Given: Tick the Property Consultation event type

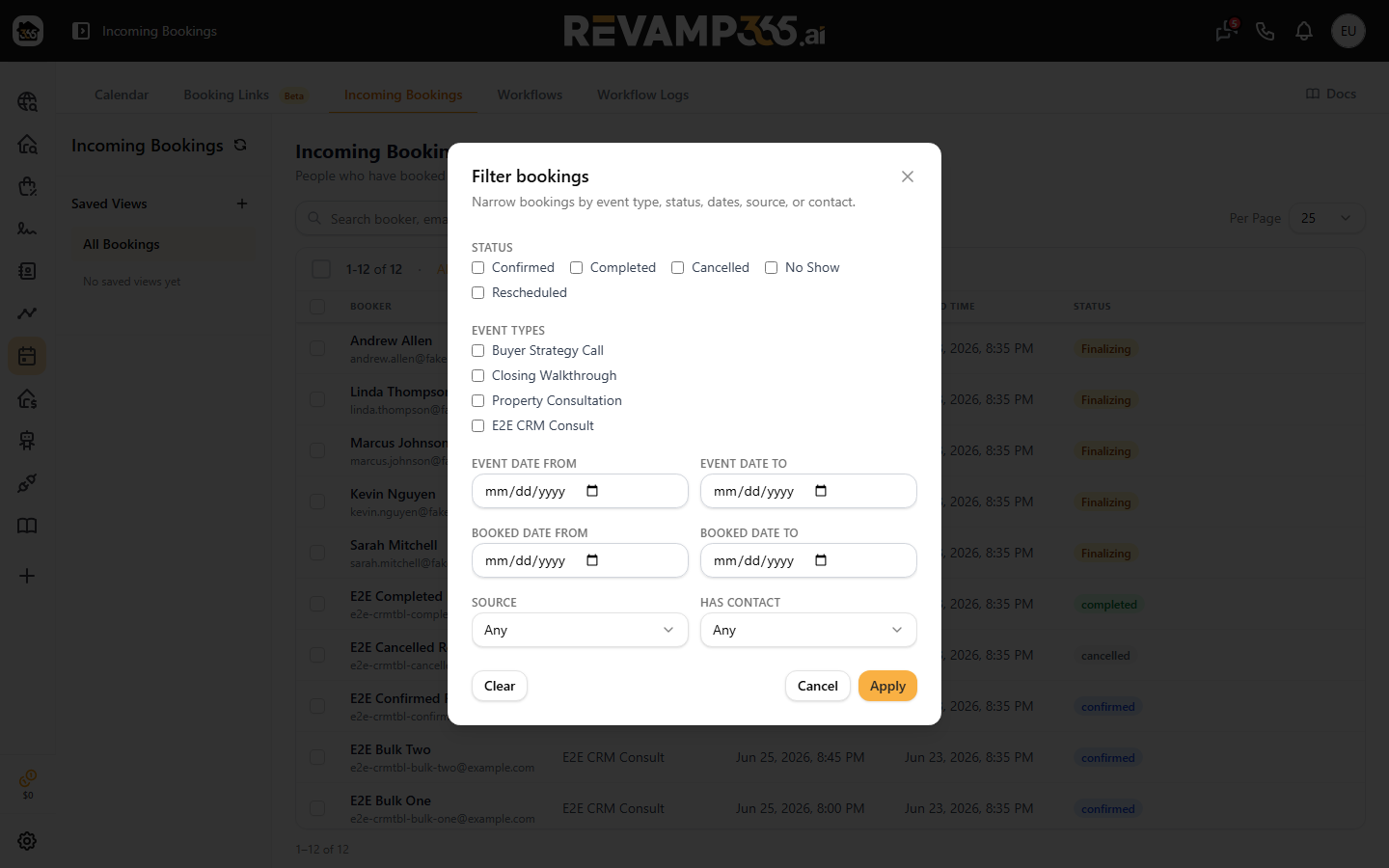Looking at the screenshot, I should [477, 400].
